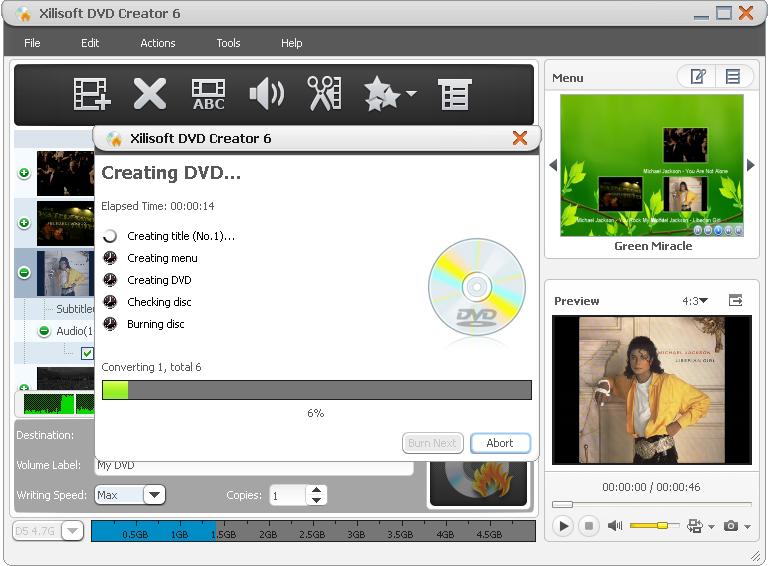Open the Help menu

coord(291,43)
